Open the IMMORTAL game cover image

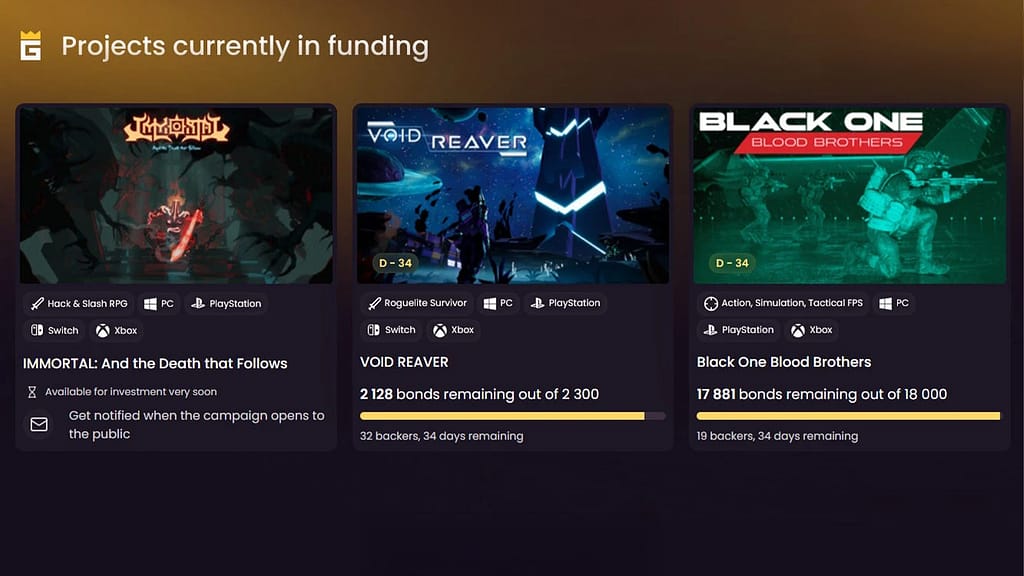pos(177,195)
